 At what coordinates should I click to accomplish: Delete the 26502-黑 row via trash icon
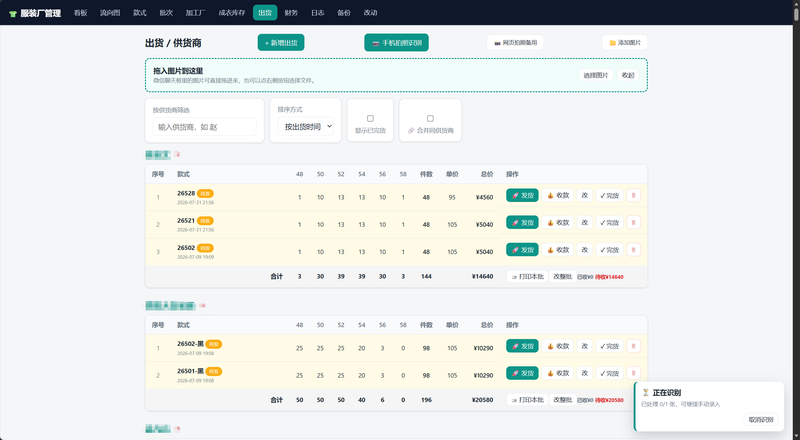[633, 346]
